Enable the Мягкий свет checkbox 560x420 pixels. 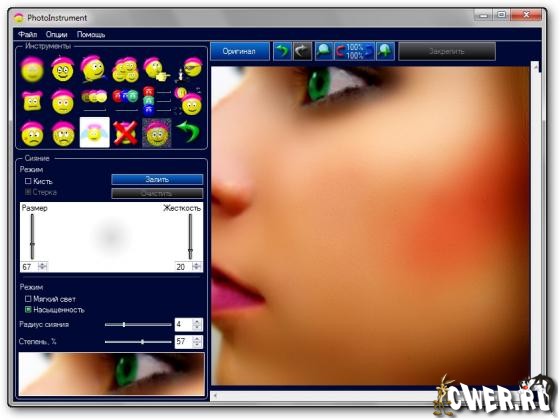coord(28,299)
